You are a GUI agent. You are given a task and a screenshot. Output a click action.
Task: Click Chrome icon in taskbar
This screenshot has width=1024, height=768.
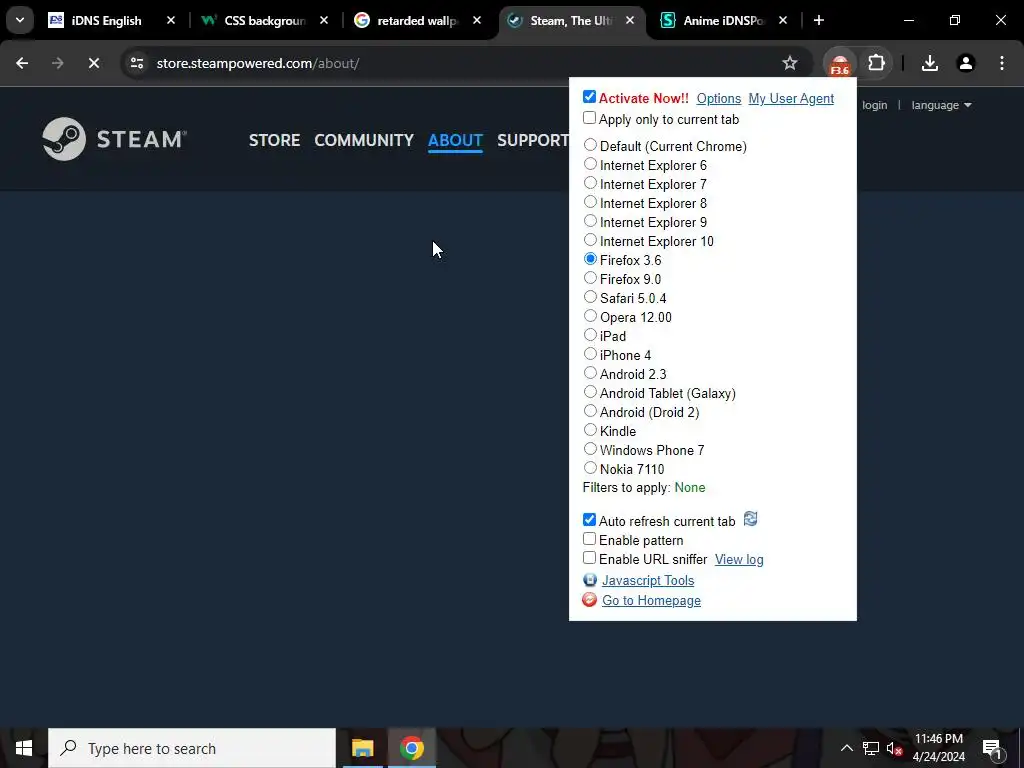[x=411, y=748]
